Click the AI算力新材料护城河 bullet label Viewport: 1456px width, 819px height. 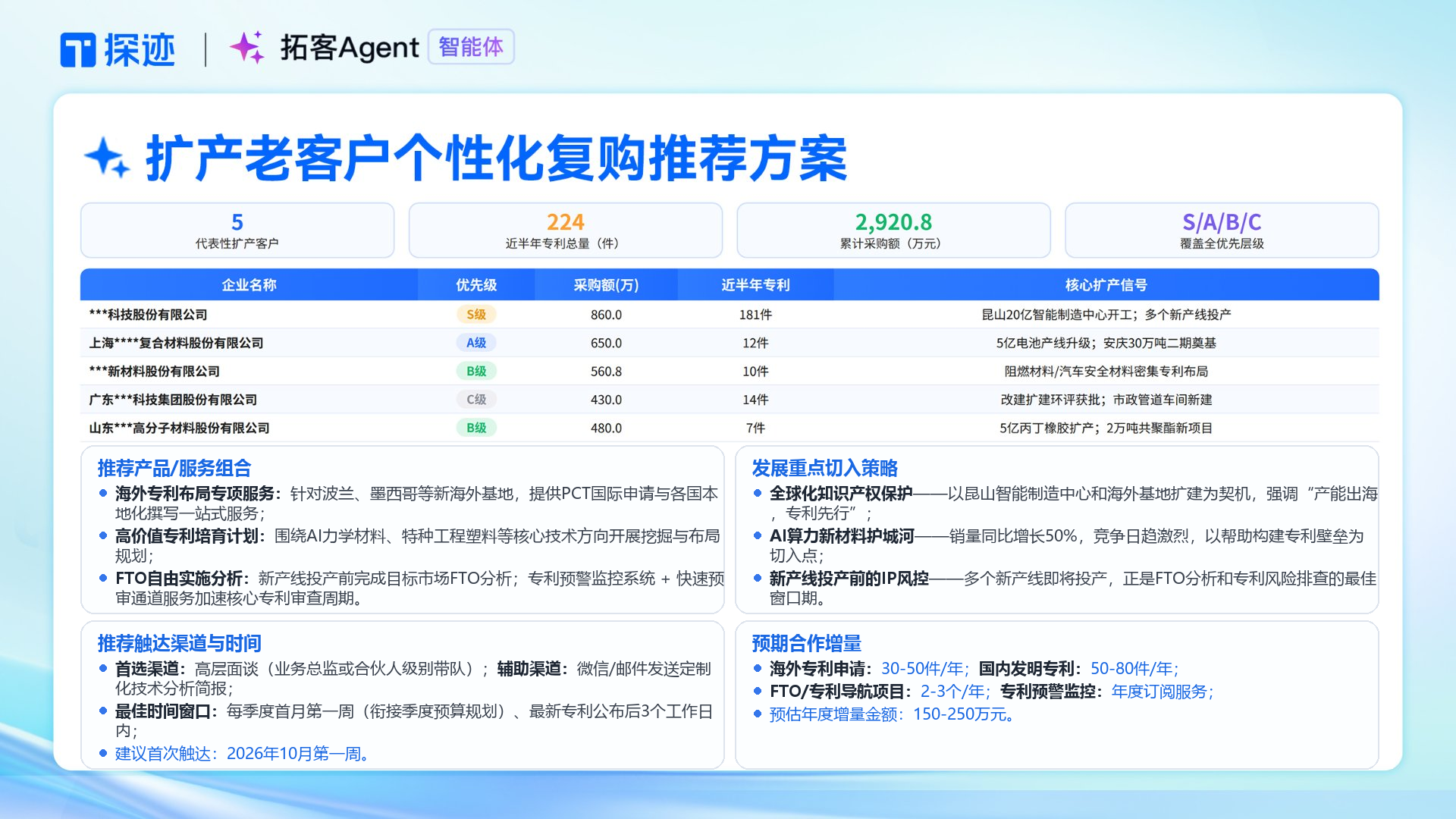pyautogui.click(x=842, y=536)
